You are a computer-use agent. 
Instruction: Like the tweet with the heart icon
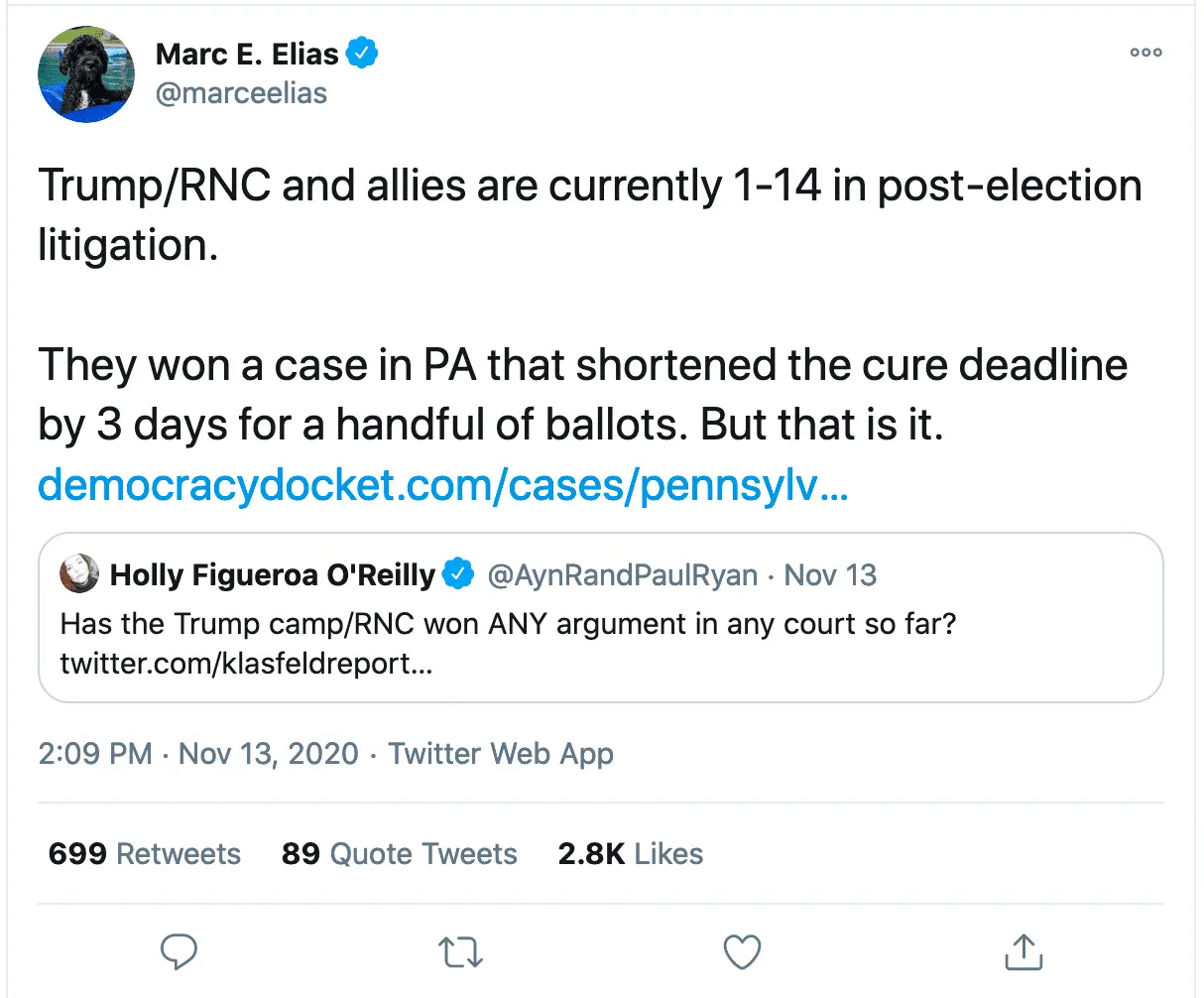[742, 951]
